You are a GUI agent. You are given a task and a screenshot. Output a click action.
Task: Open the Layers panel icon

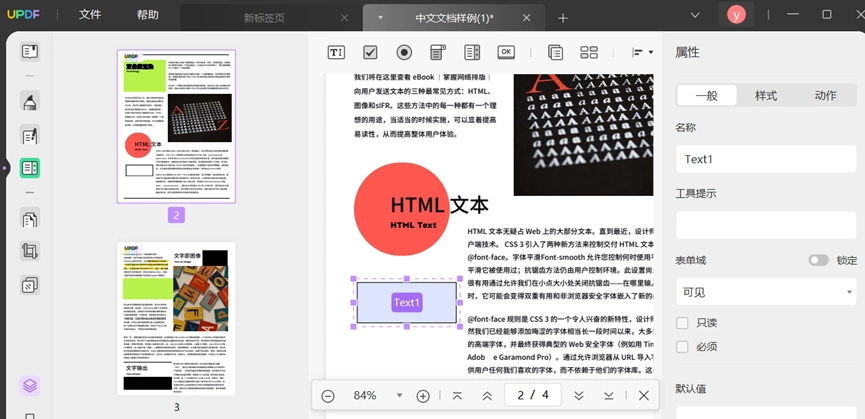30,385
